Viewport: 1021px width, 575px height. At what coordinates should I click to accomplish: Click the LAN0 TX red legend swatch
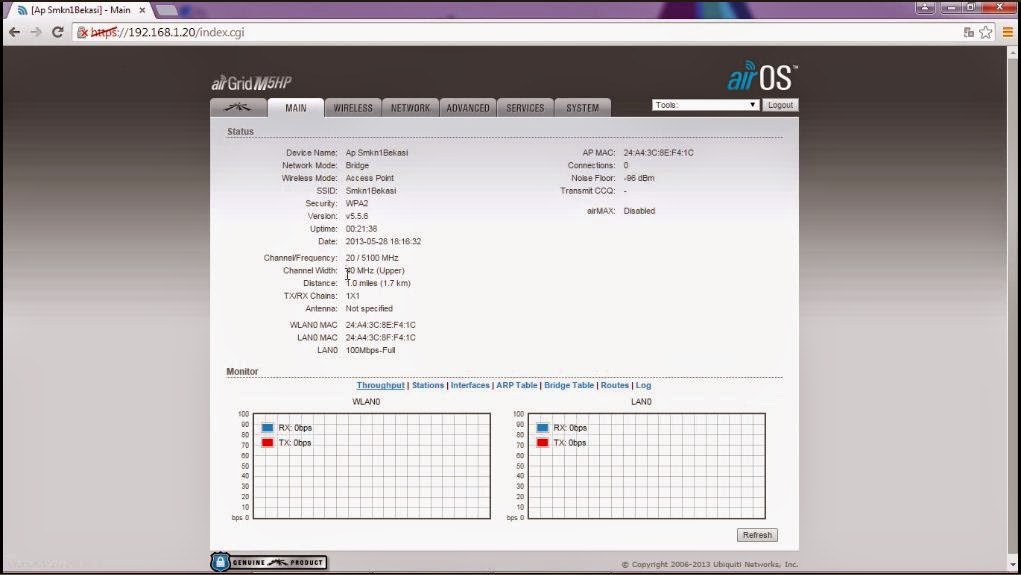coord(542,443)
